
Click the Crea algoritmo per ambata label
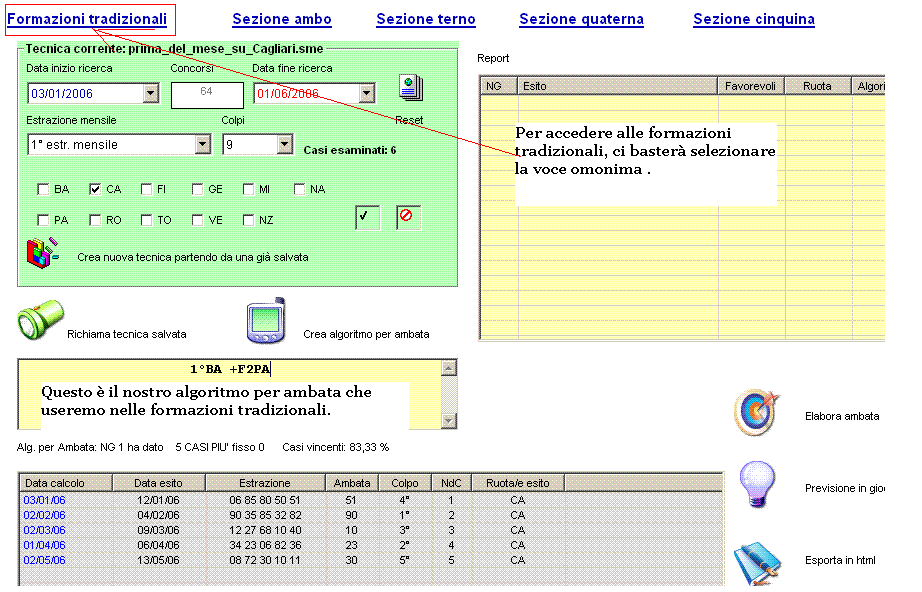click(366, 334)
